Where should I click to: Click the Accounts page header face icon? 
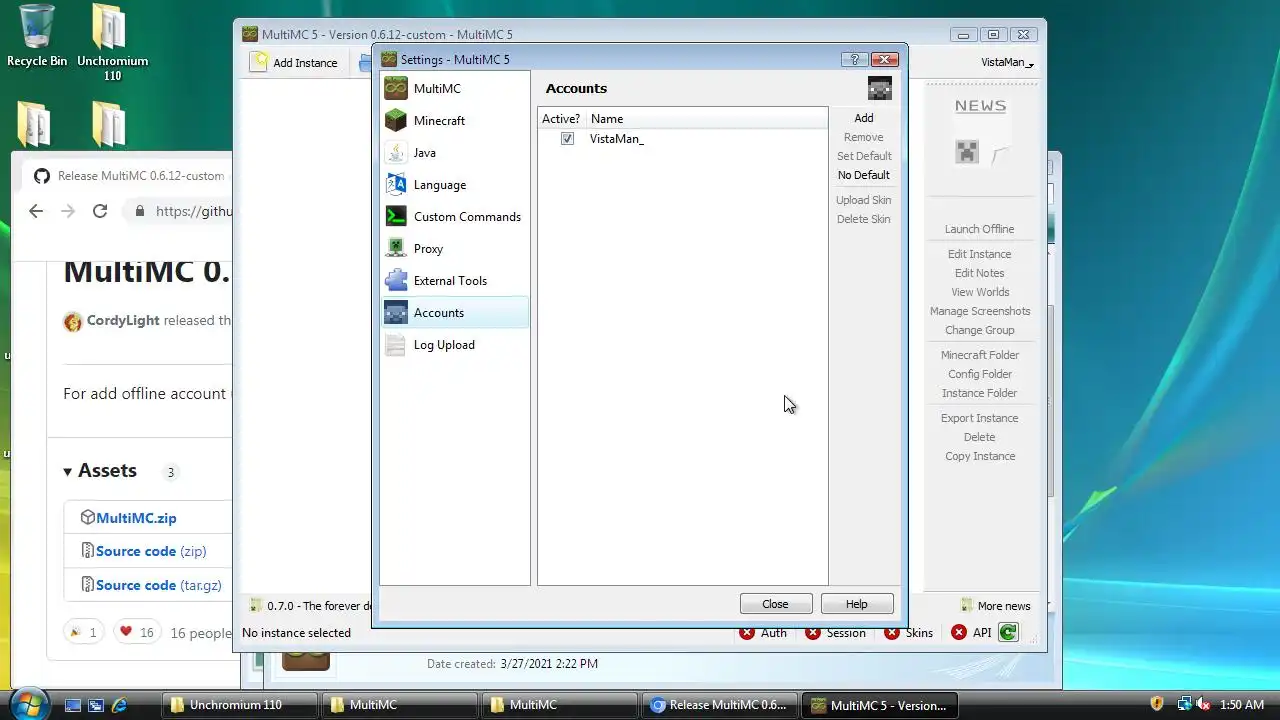(x=879, y=88)
